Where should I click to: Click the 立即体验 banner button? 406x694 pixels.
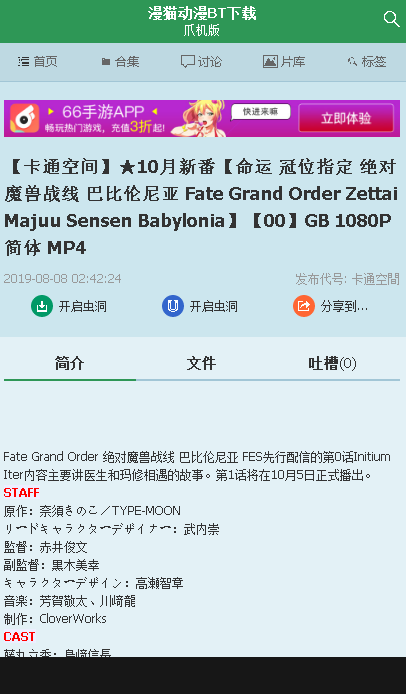(x=346, y=118)
